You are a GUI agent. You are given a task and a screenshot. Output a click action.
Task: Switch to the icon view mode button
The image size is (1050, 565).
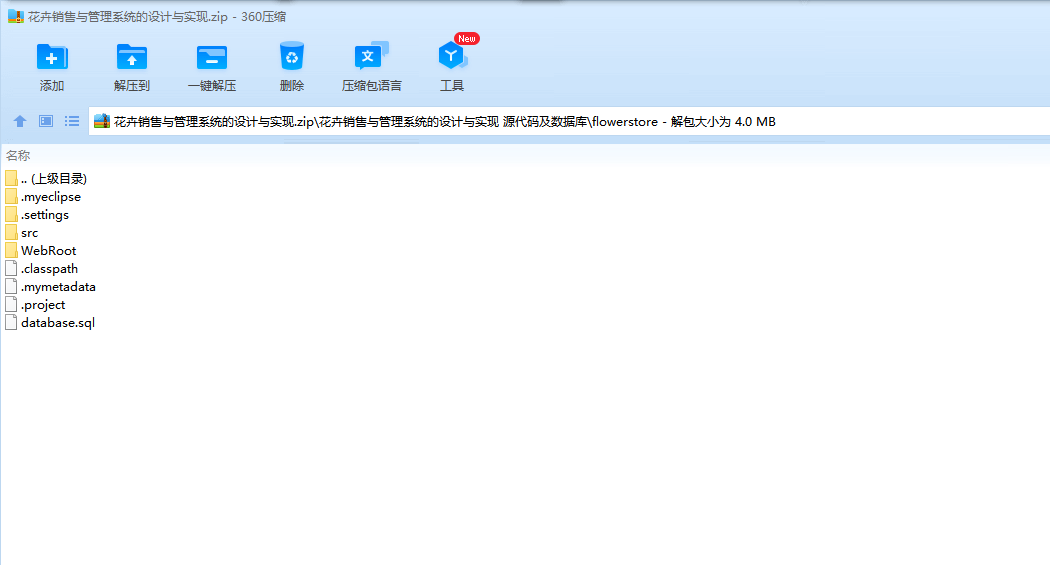coord(46,121)
